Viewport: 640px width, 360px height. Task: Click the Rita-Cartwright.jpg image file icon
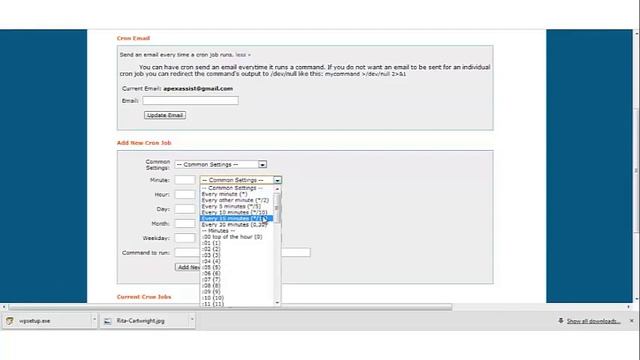[107, 321]
